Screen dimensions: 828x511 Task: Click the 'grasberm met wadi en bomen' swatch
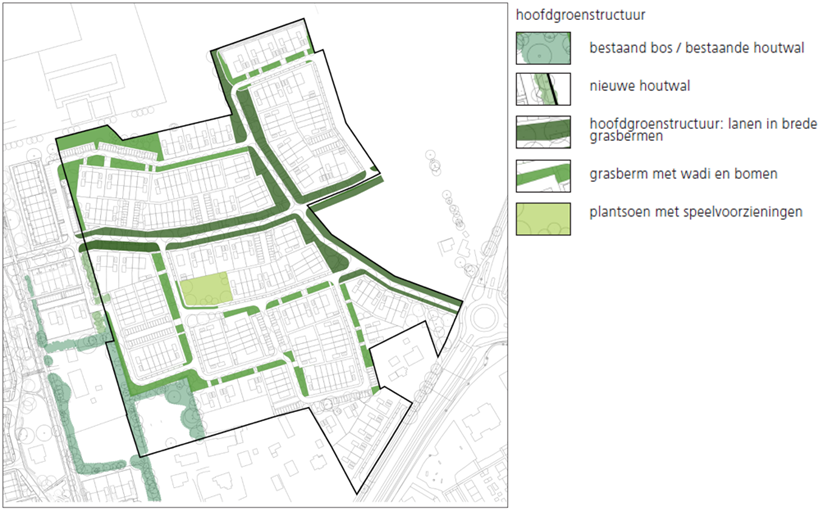click(543, 176)
